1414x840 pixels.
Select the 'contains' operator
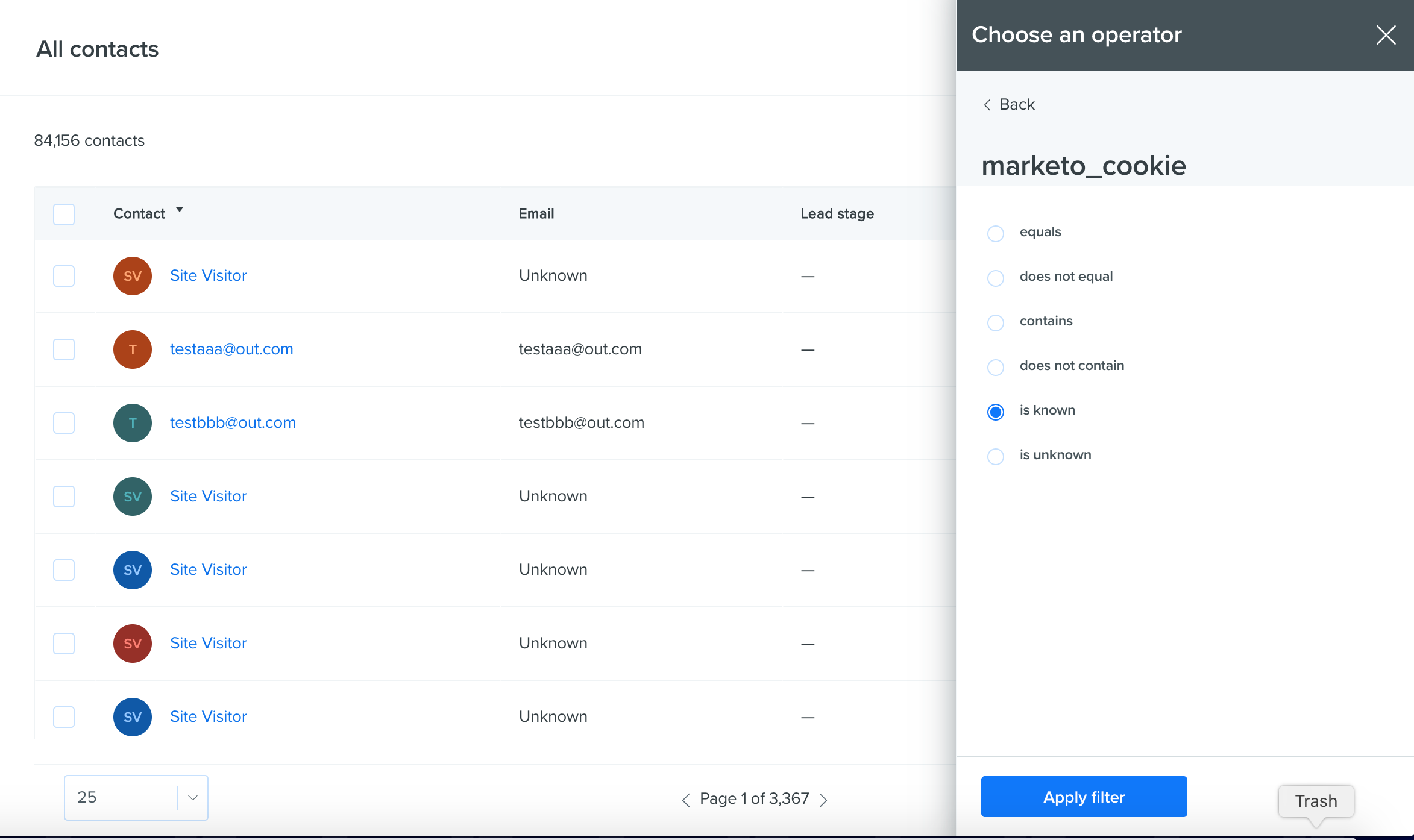[996, 322]
